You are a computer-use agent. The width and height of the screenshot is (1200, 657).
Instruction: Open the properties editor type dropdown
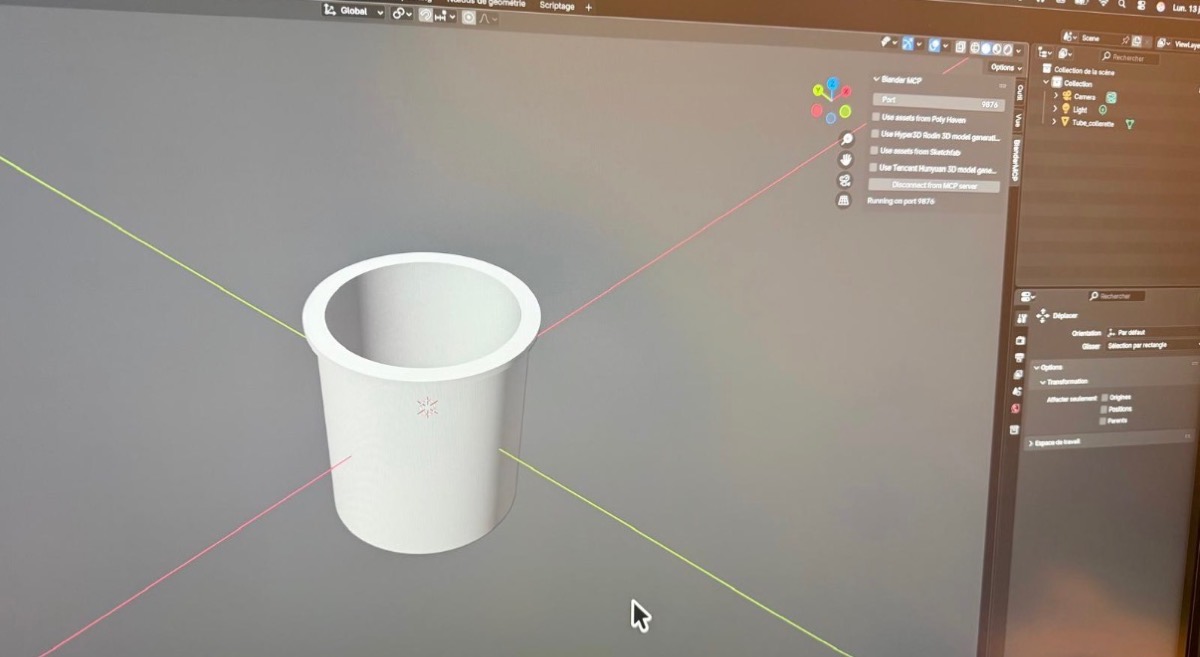(1027, 296)
